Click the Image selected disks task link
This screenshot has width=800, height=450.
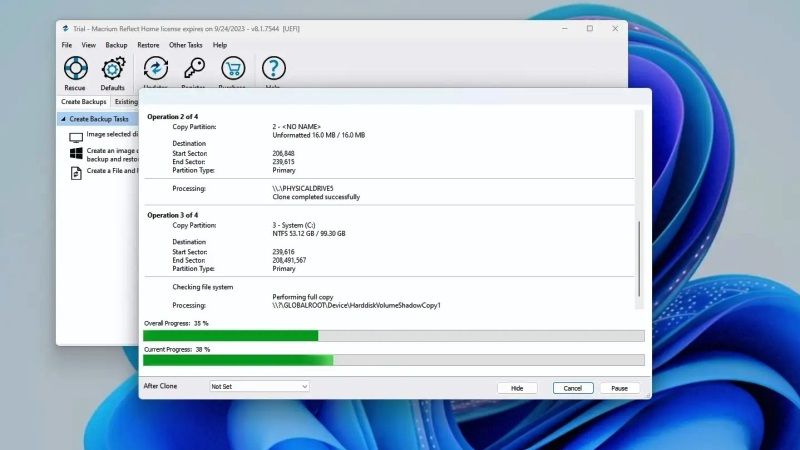pyautogui.click(x=112, y=134)
